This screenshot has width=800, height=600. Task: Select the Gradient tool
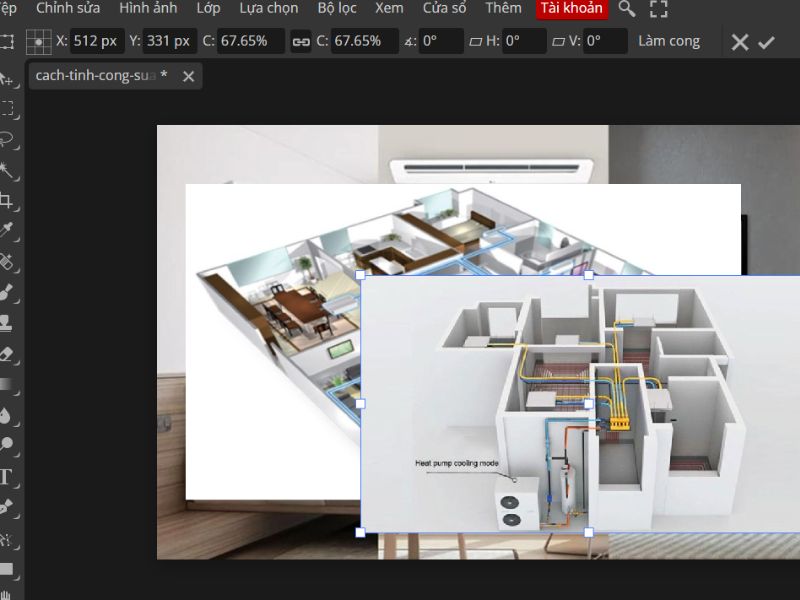[x=6, y=384]
